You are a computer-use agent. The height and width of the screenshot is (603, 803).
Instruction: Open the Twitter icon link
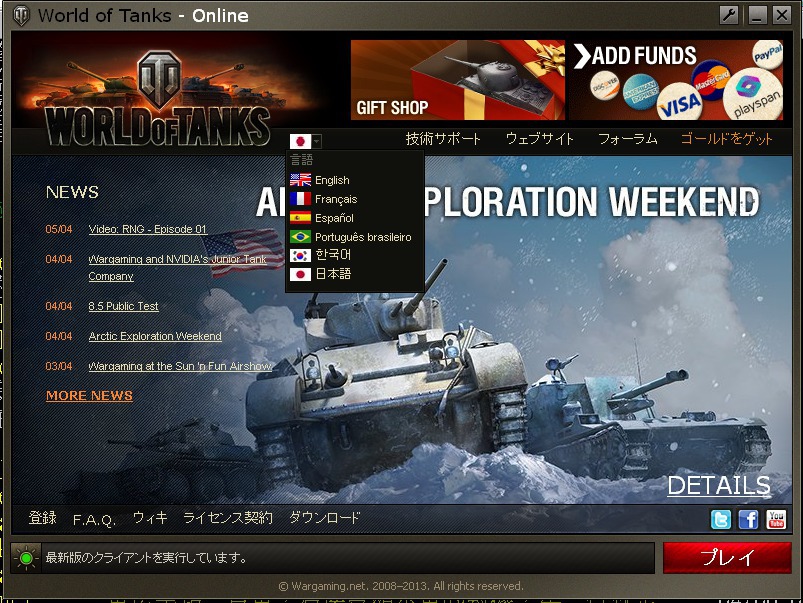(721, 519)
